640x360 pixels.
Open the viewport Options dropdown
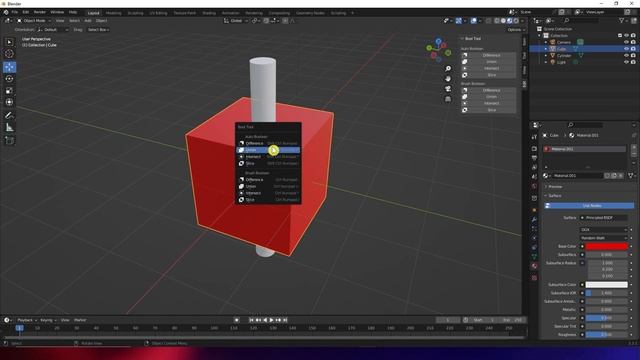click(x=516, y=30)
